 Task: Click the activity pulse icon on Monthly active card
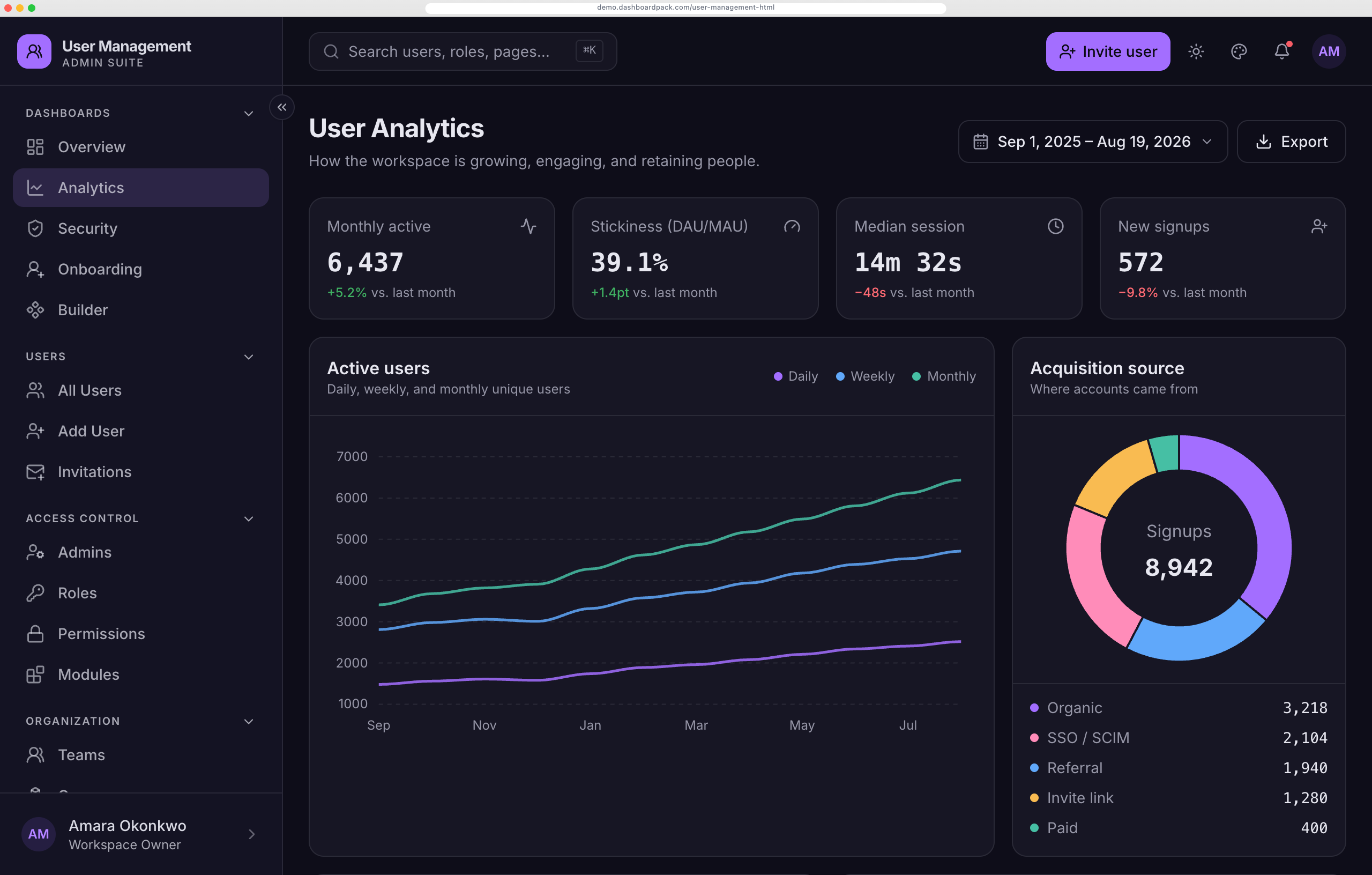click(x=528, y=226)
